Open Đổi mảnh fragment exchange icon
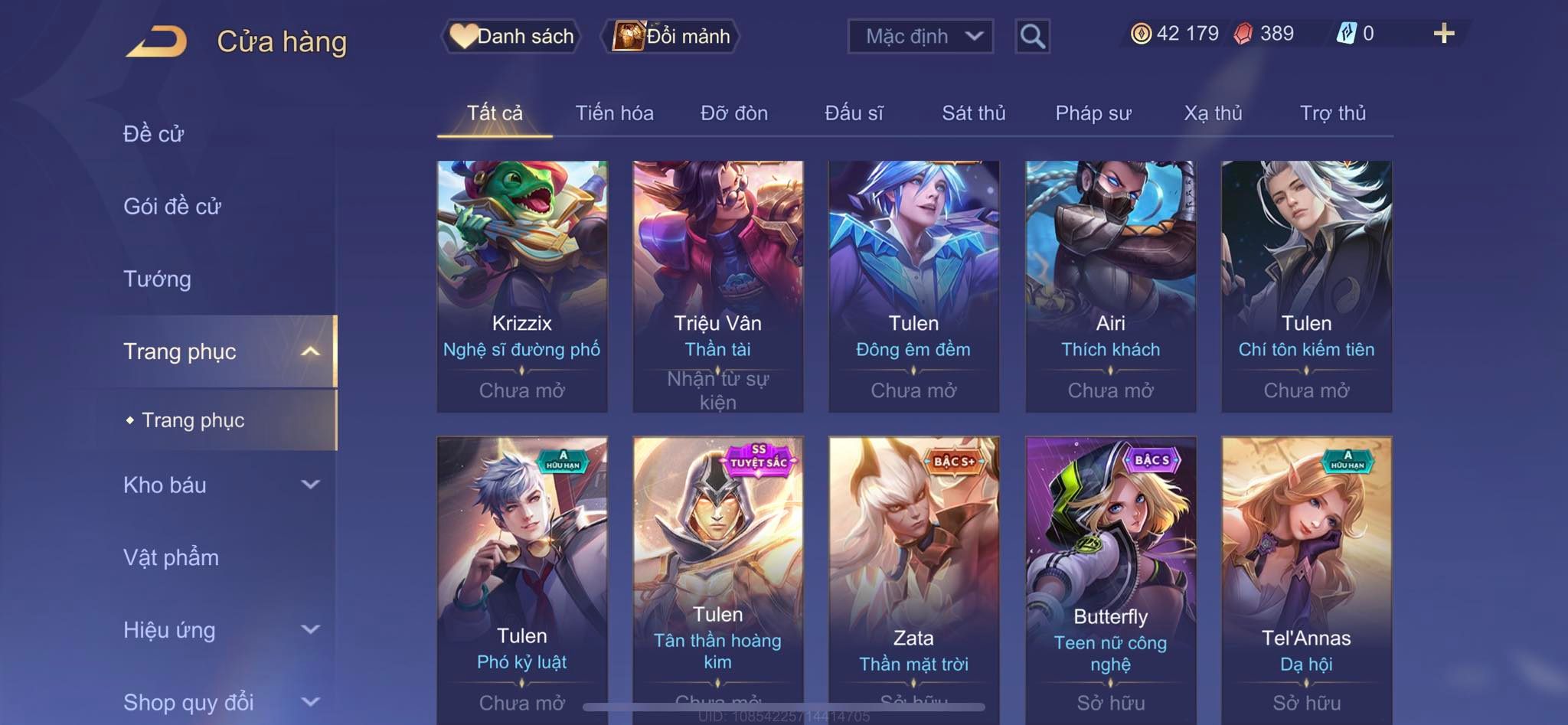 [x=628, y=36]
